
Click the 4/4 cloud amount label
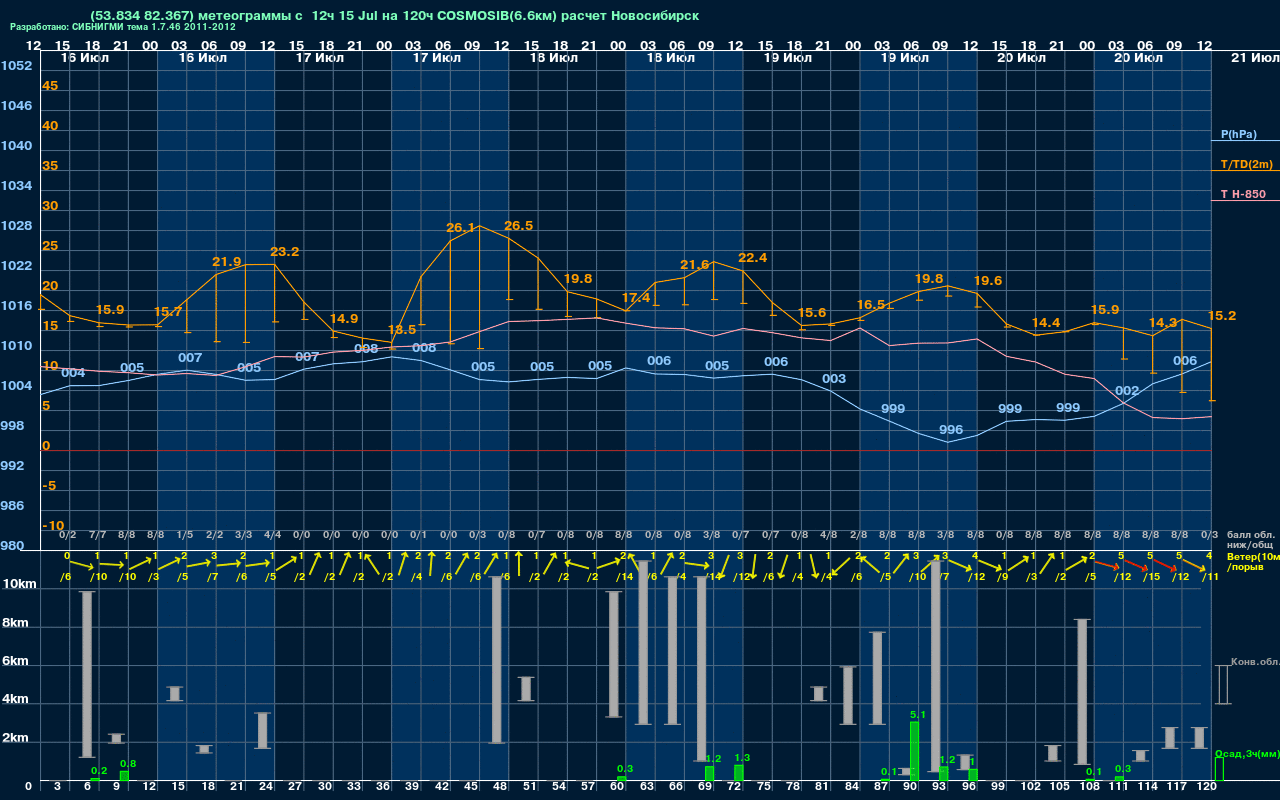[x=273, y=536]
